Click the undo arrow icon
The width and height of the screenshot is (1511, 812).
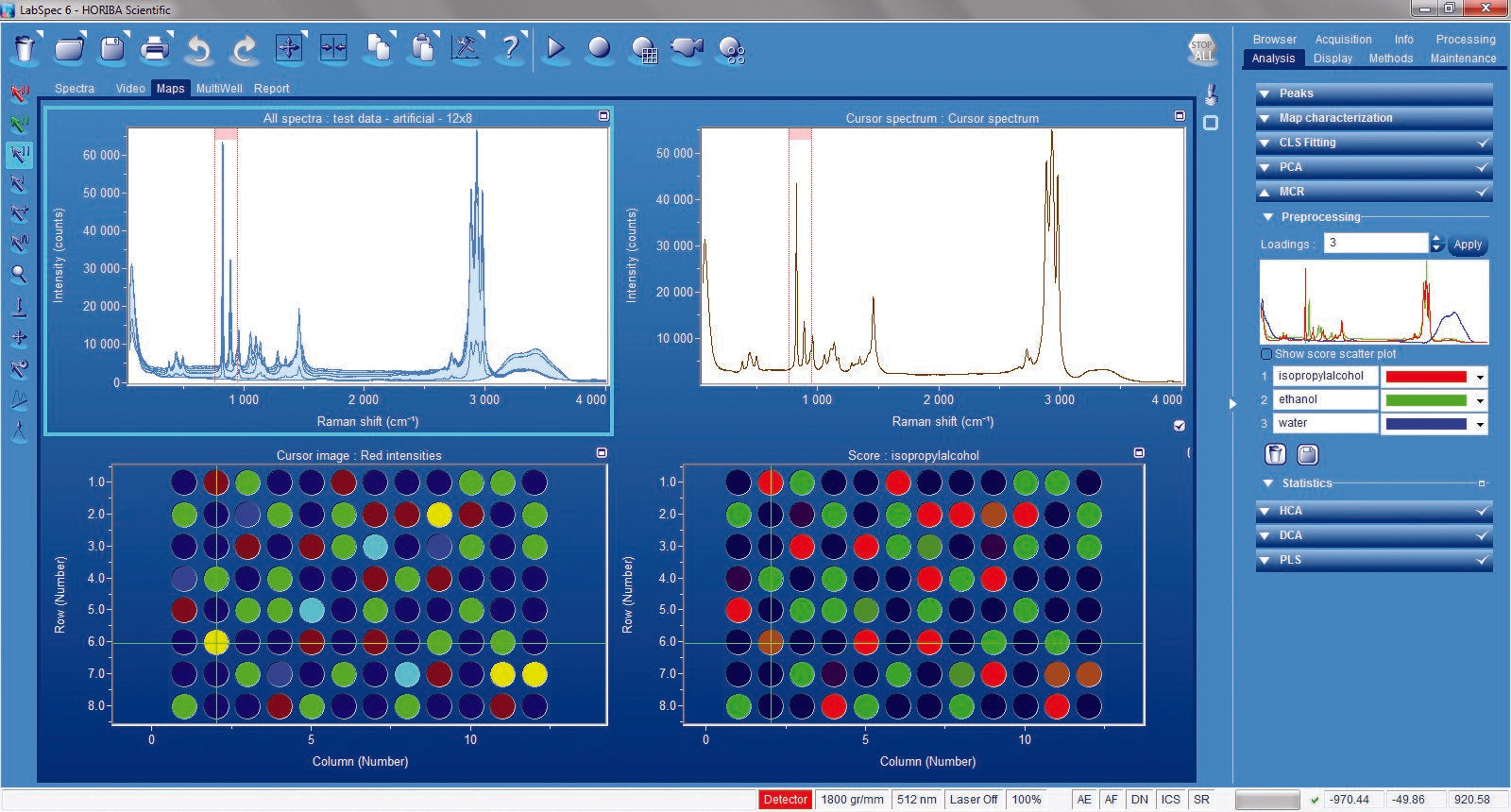(198, 49)
